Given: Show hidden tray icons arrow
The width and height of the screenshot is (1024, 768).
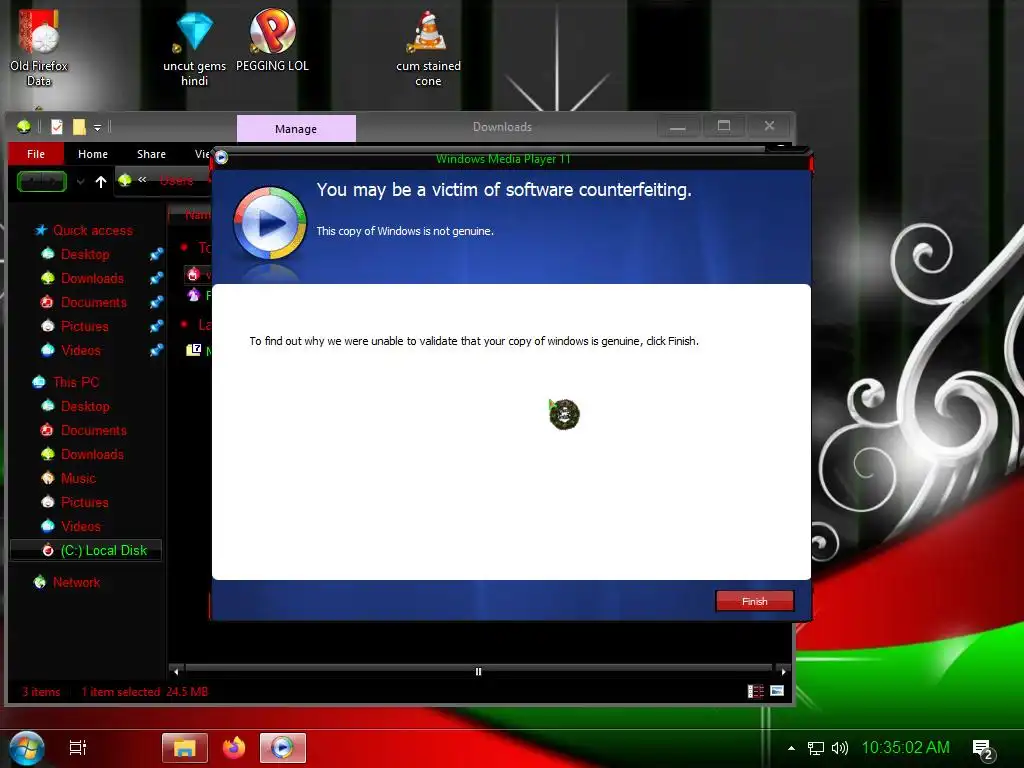Looking at the screenshot, I should point(791,748).
